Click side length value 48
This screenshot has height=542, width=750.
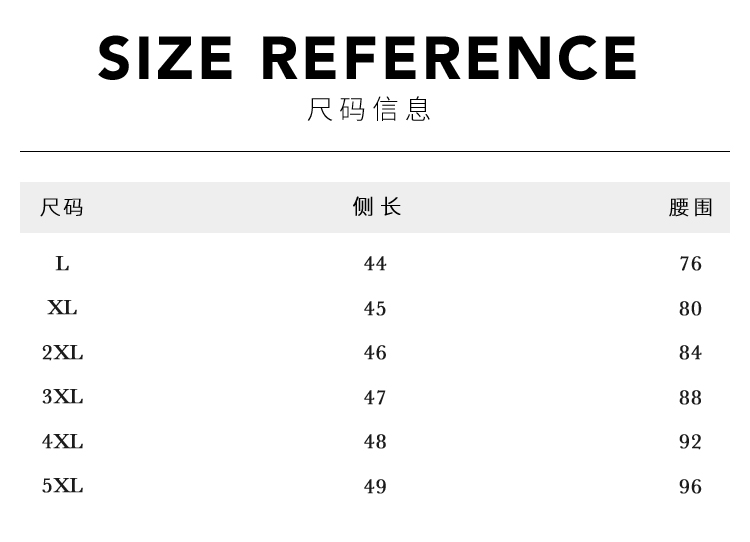[375, 442]
